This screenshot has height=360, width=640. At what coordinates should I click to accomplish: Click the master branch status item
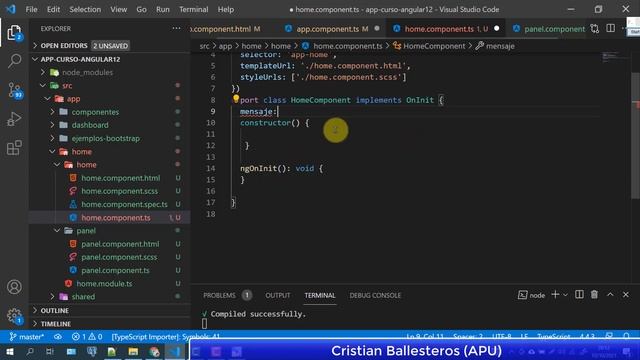pos(27,337)
